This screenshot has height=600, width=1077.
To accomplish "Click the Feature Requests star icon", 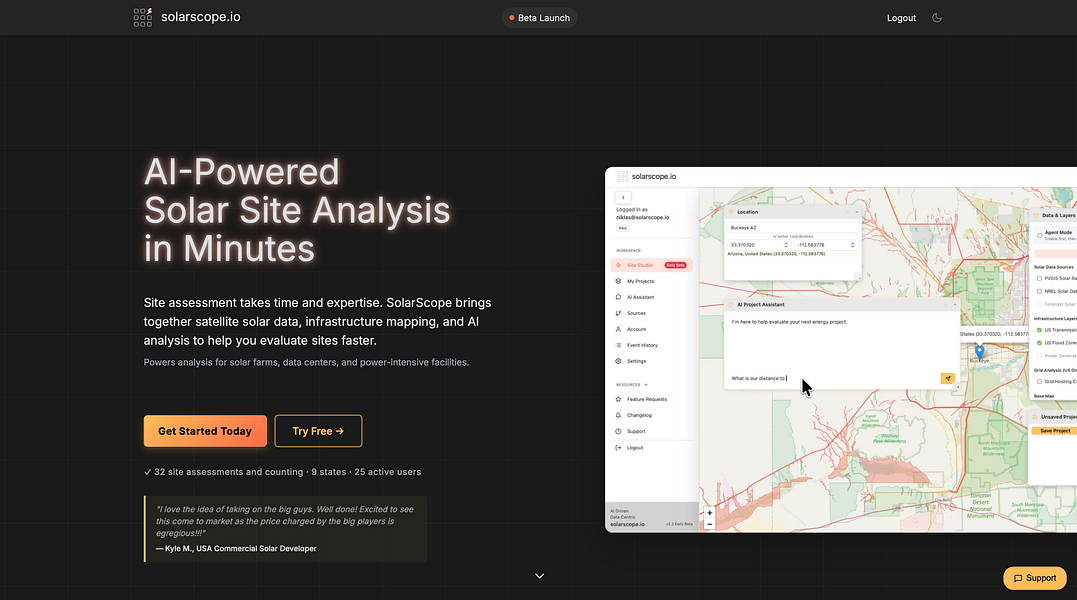I will click(618, 400).
